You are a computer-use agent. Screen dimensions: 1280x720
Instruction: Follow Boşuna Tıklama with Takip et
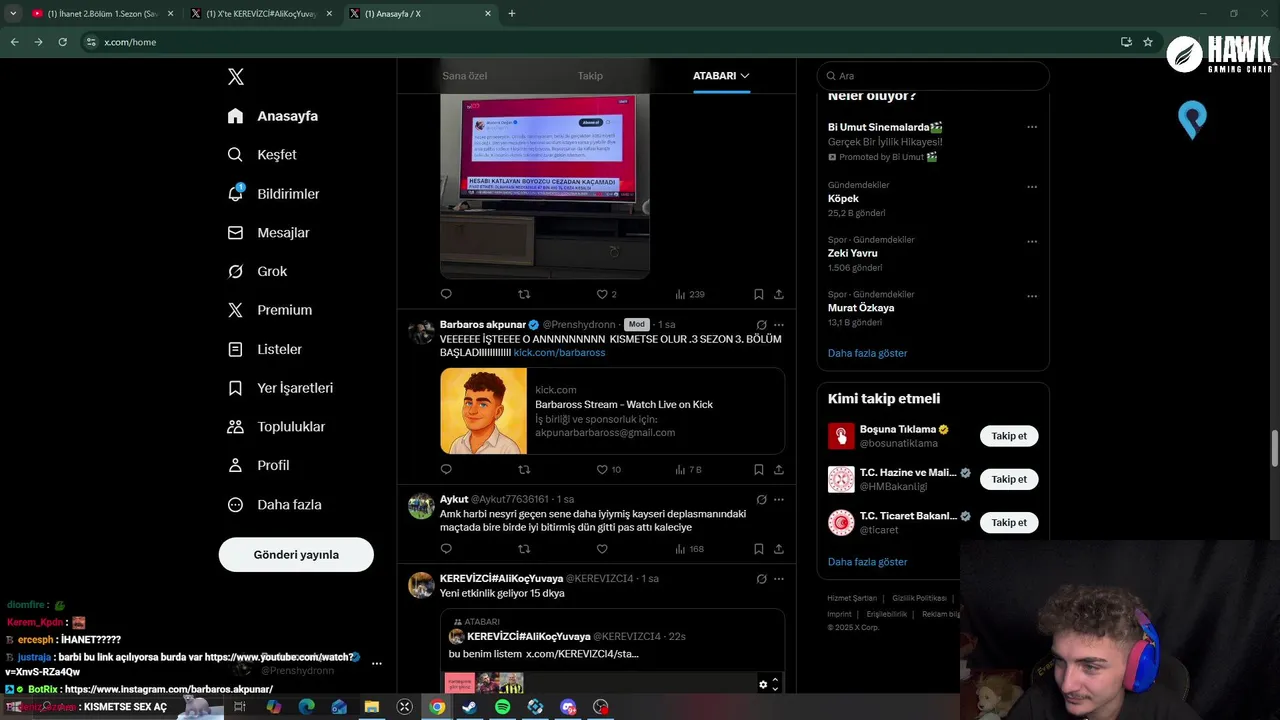tap(1009, 436)
